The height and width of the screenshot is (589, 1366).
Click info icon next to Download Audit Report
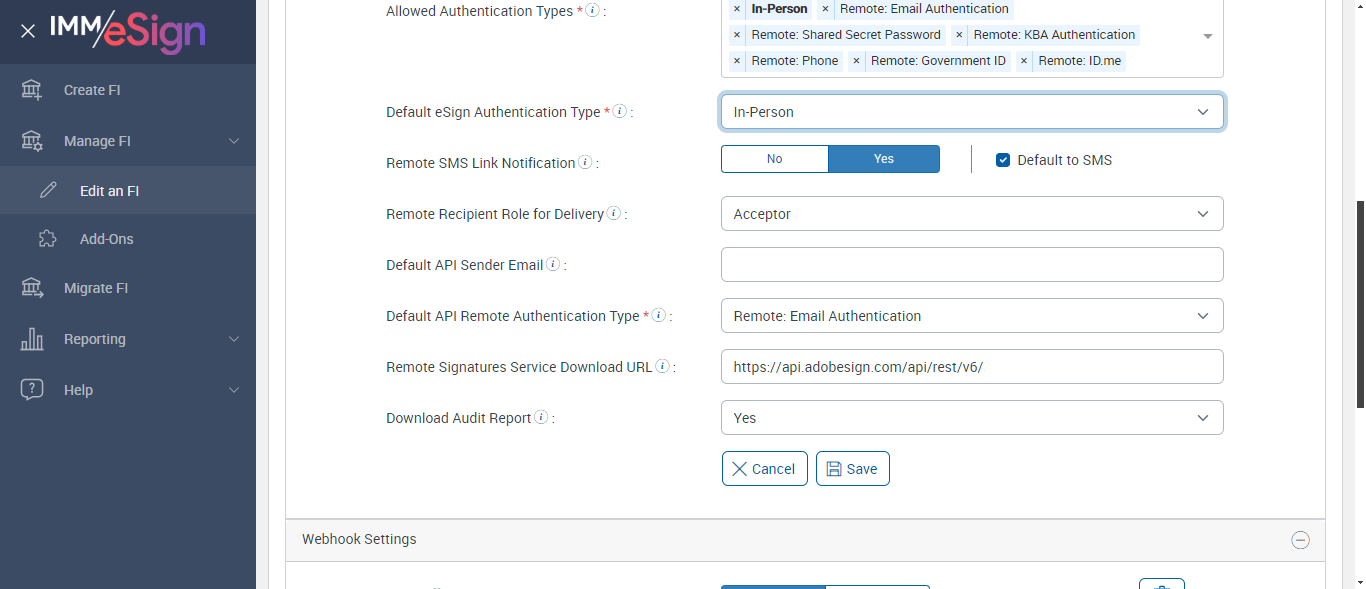(541, 418)
